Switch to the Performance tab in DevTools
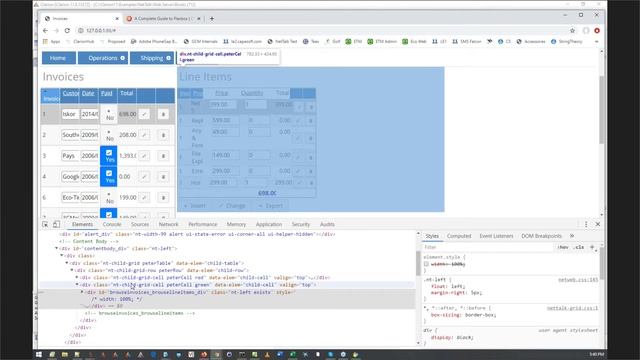 coord(203,224)
